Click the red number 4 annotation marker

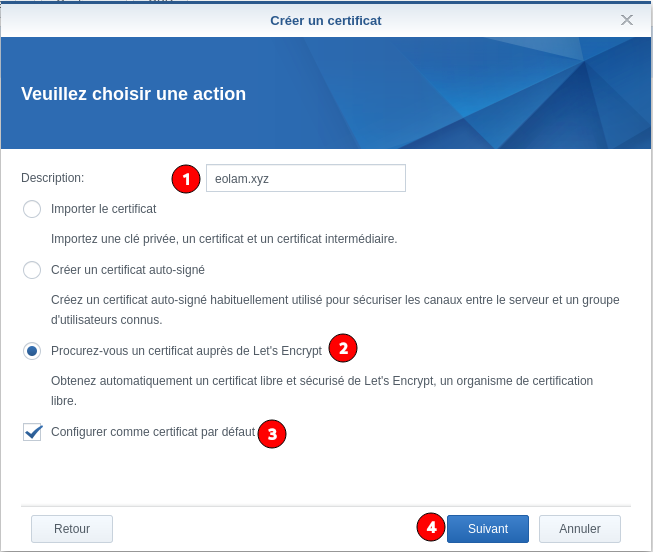coord(431,527)
